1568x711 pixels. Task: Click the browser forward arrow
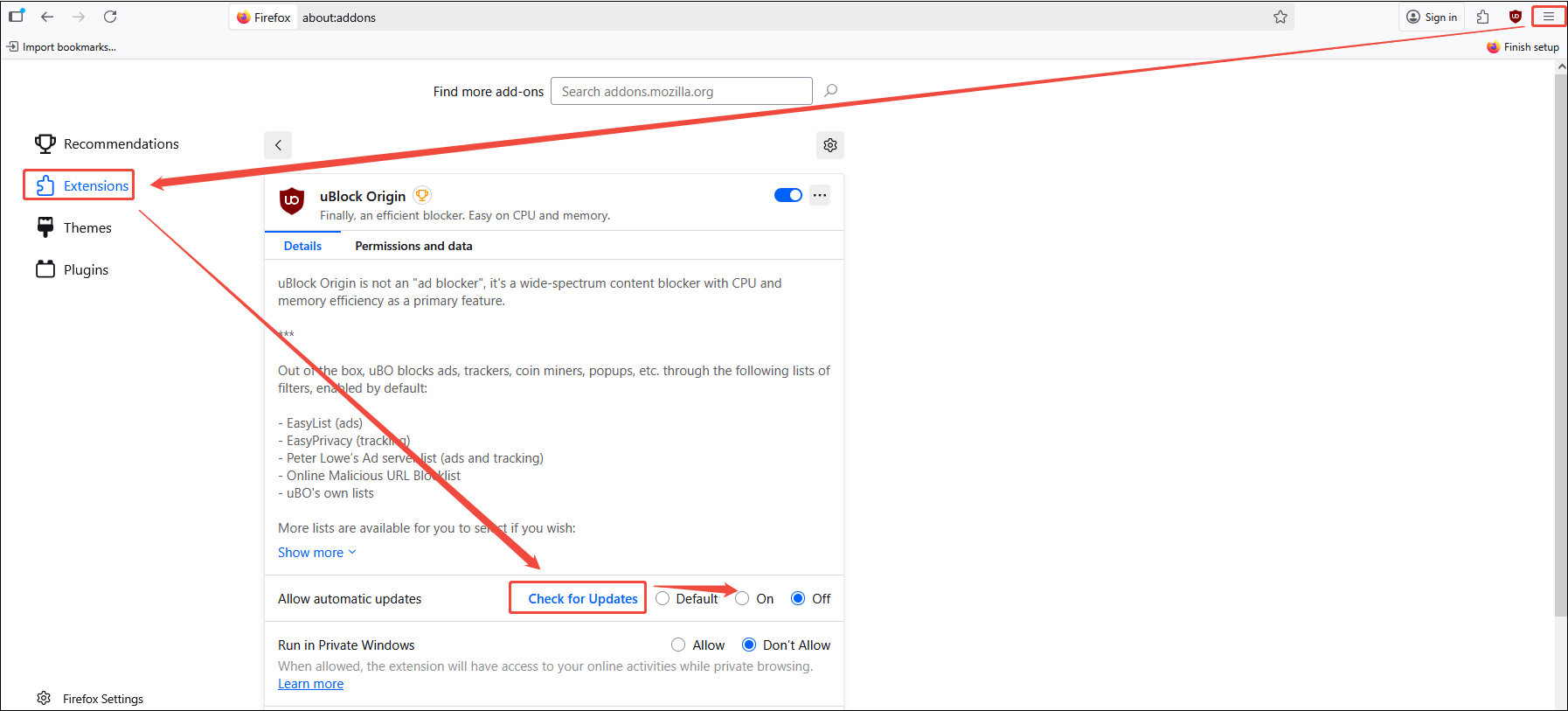coord(79,17)
